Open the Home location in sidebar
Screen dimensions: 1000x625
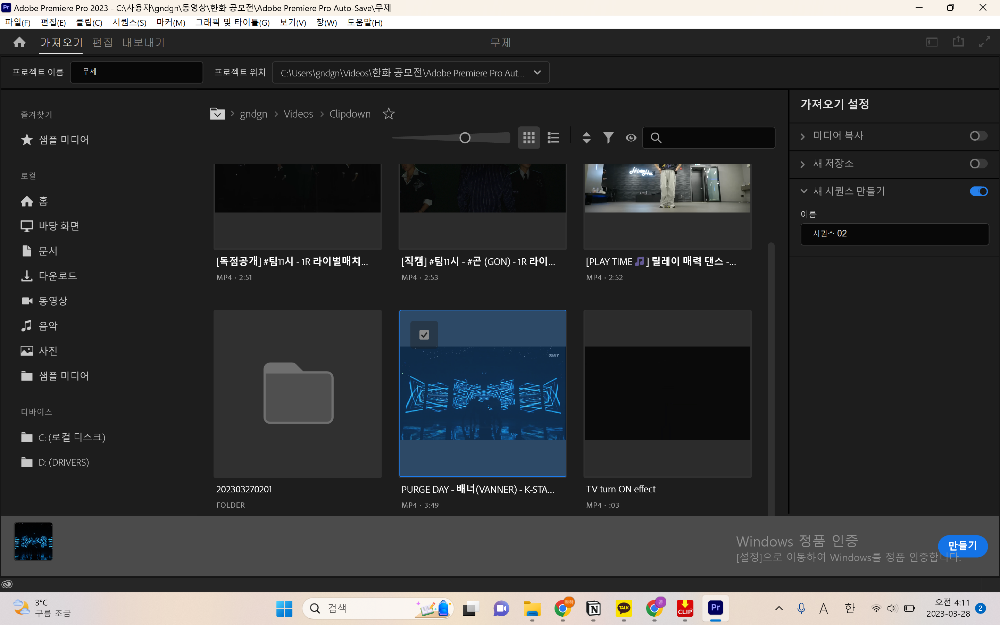[x=34, y=201]
